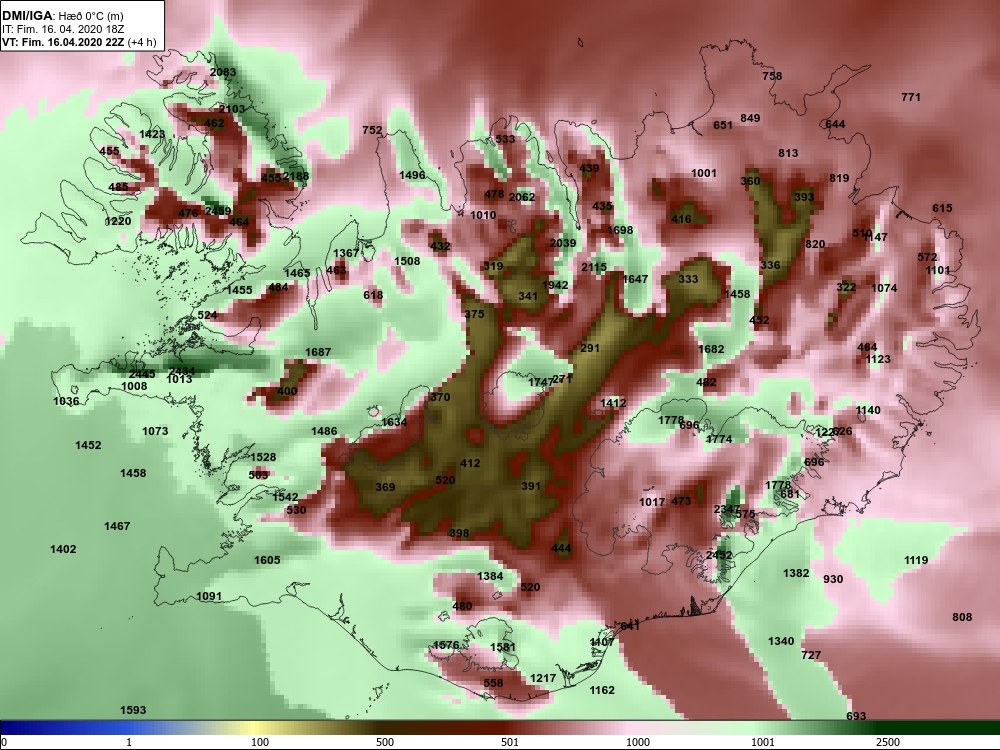Select the map value '1687'
The width and height of the screenshot is (1000, 750).
(x=318, y=352)
